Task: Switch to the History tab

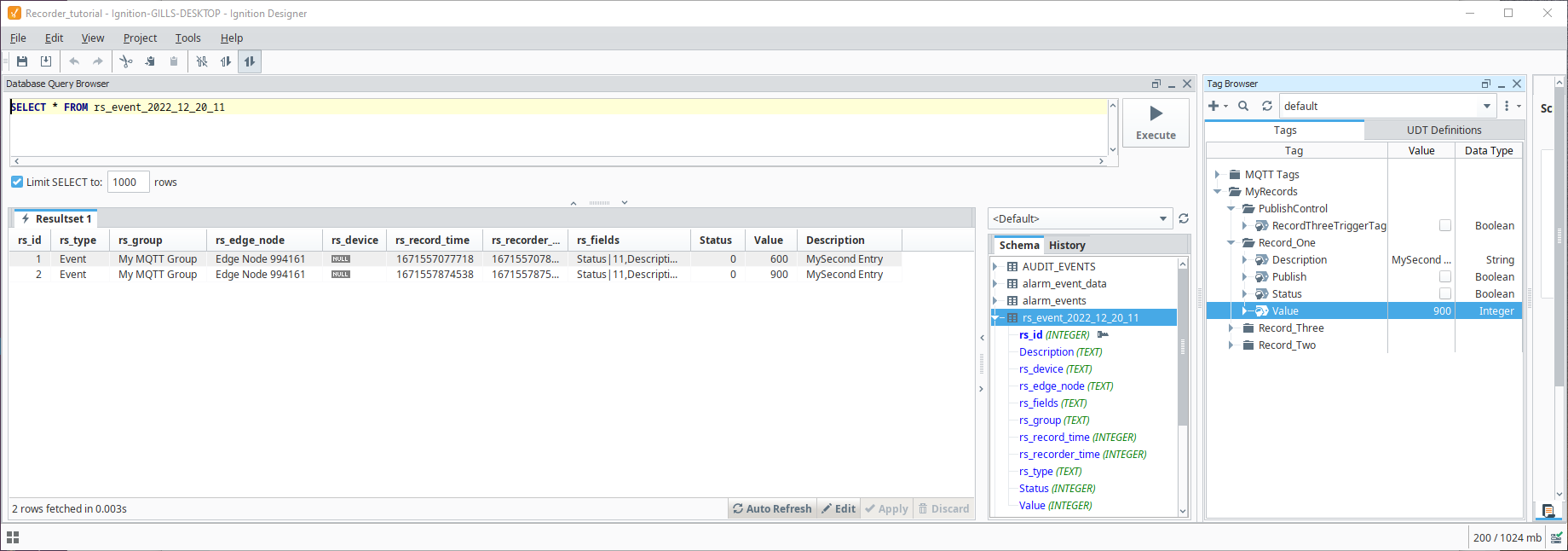Action: pos(1067,245)
